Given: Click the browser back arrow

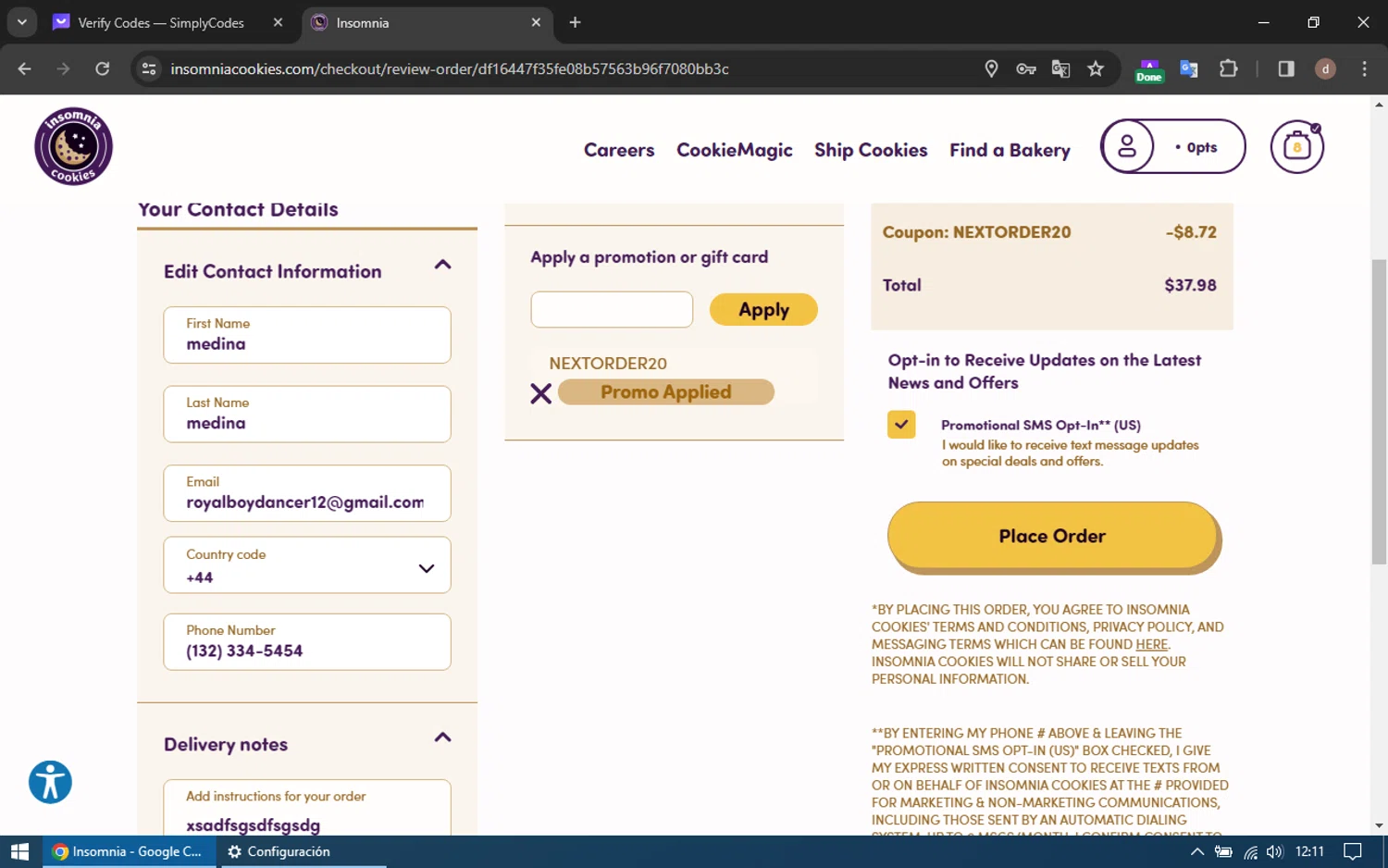Looking at the screenshot, I should tap(25, 68).
